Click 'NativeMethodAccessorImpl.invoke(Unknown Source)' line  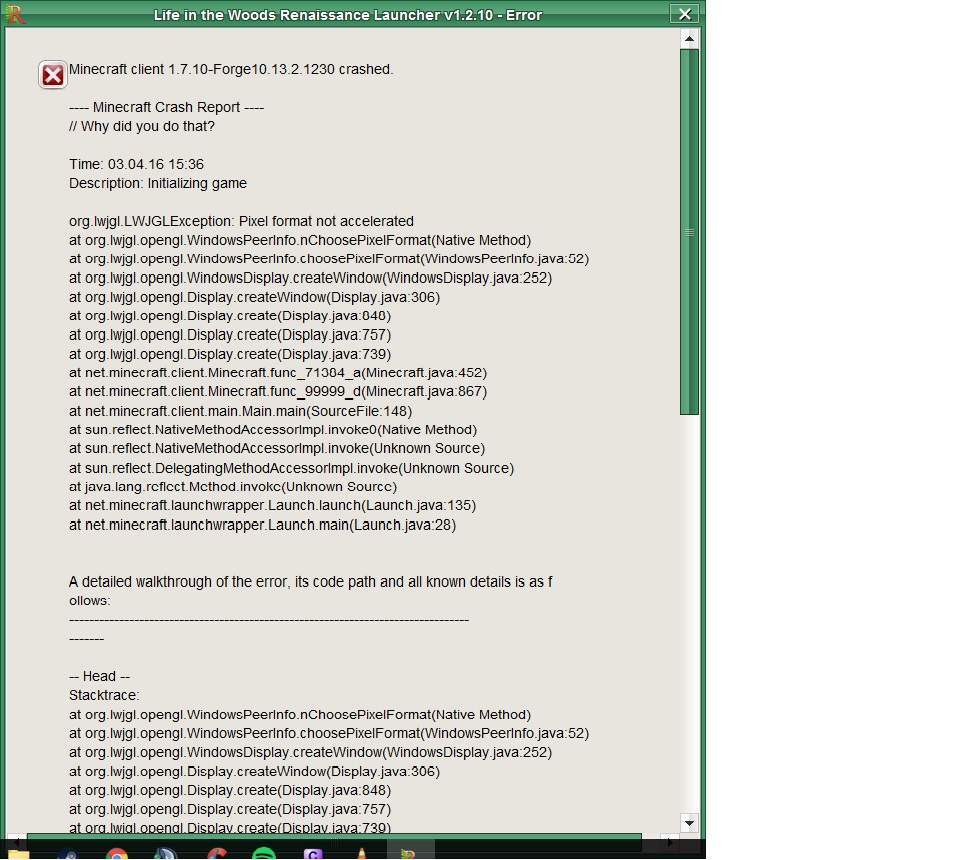277,448
